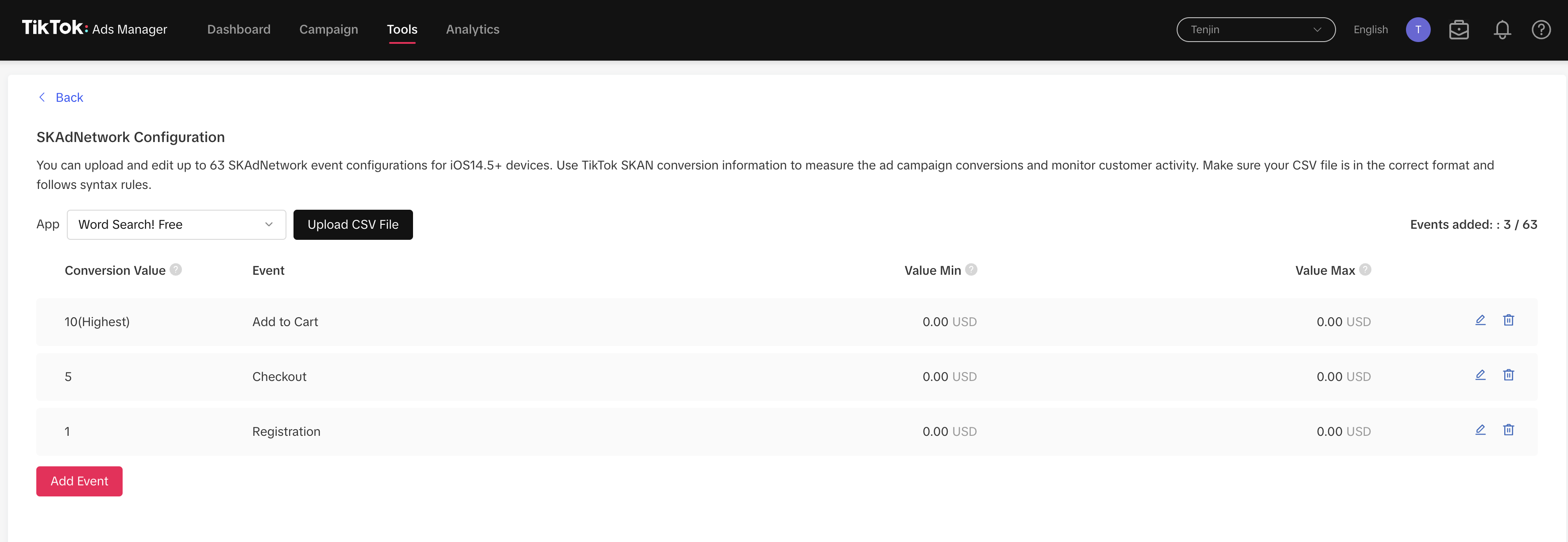Switch to the Campaign tab

(x=328, y=29)
